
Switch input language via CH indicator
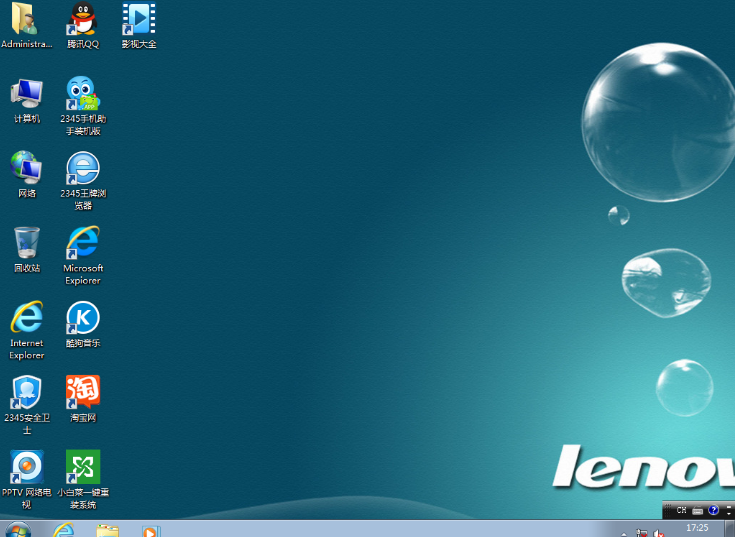pos(681,510)
